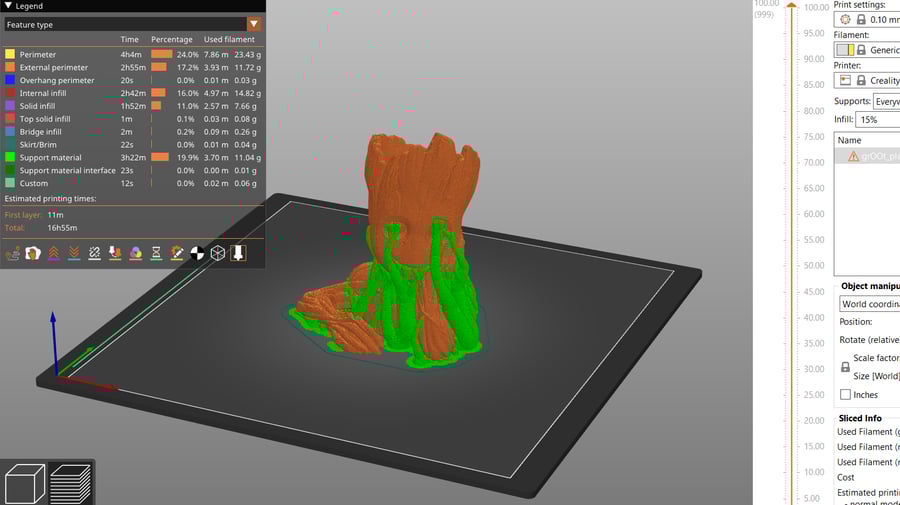This screenshot has height=505, width=900.
Task: Switch to sliced layers preview view
Action: point(71,483)
